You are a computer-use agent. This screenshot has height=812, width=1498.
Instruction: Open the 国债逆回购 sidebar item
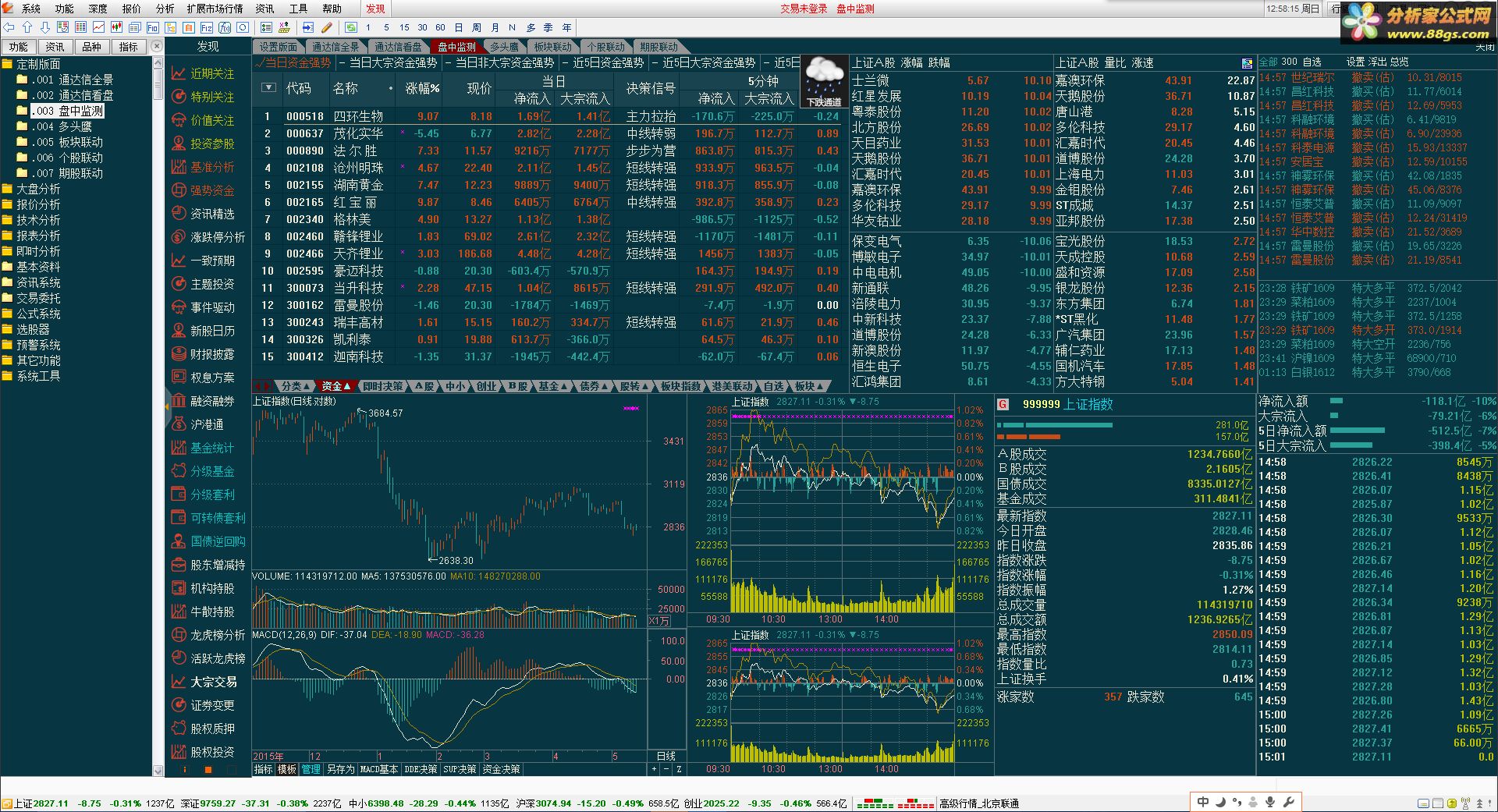click(x=208, y=541)
